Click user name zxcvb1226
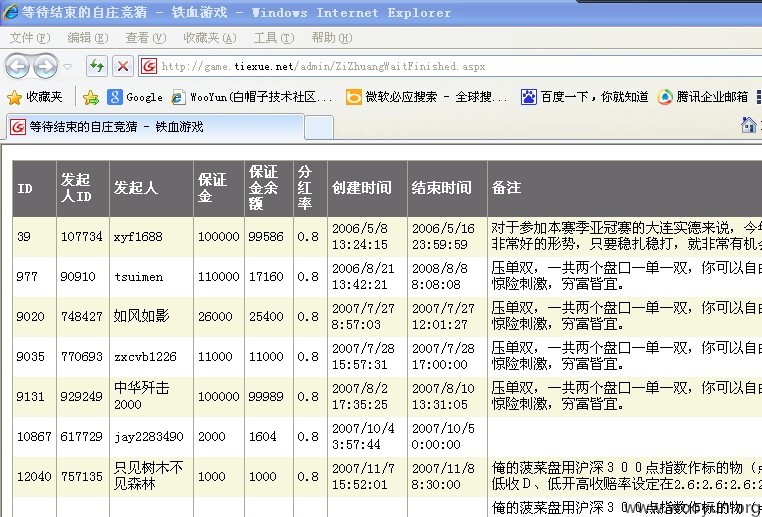762x517 pixels. 145,357
